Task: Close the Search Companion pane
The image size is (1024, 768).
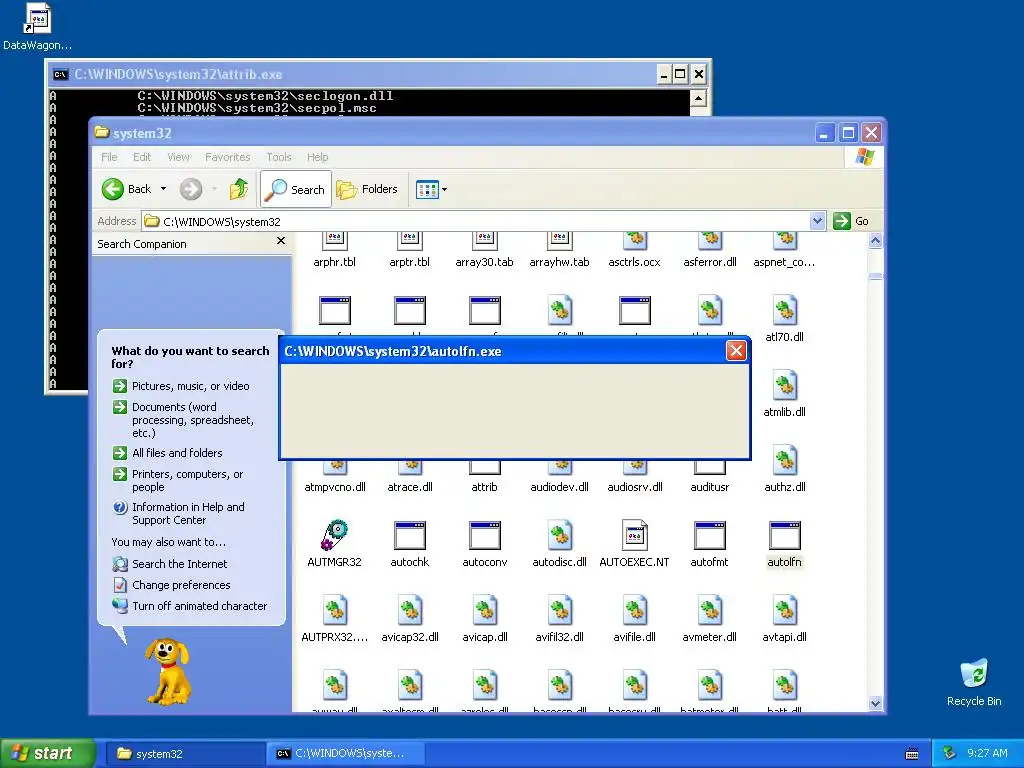Action: point(281,241)
